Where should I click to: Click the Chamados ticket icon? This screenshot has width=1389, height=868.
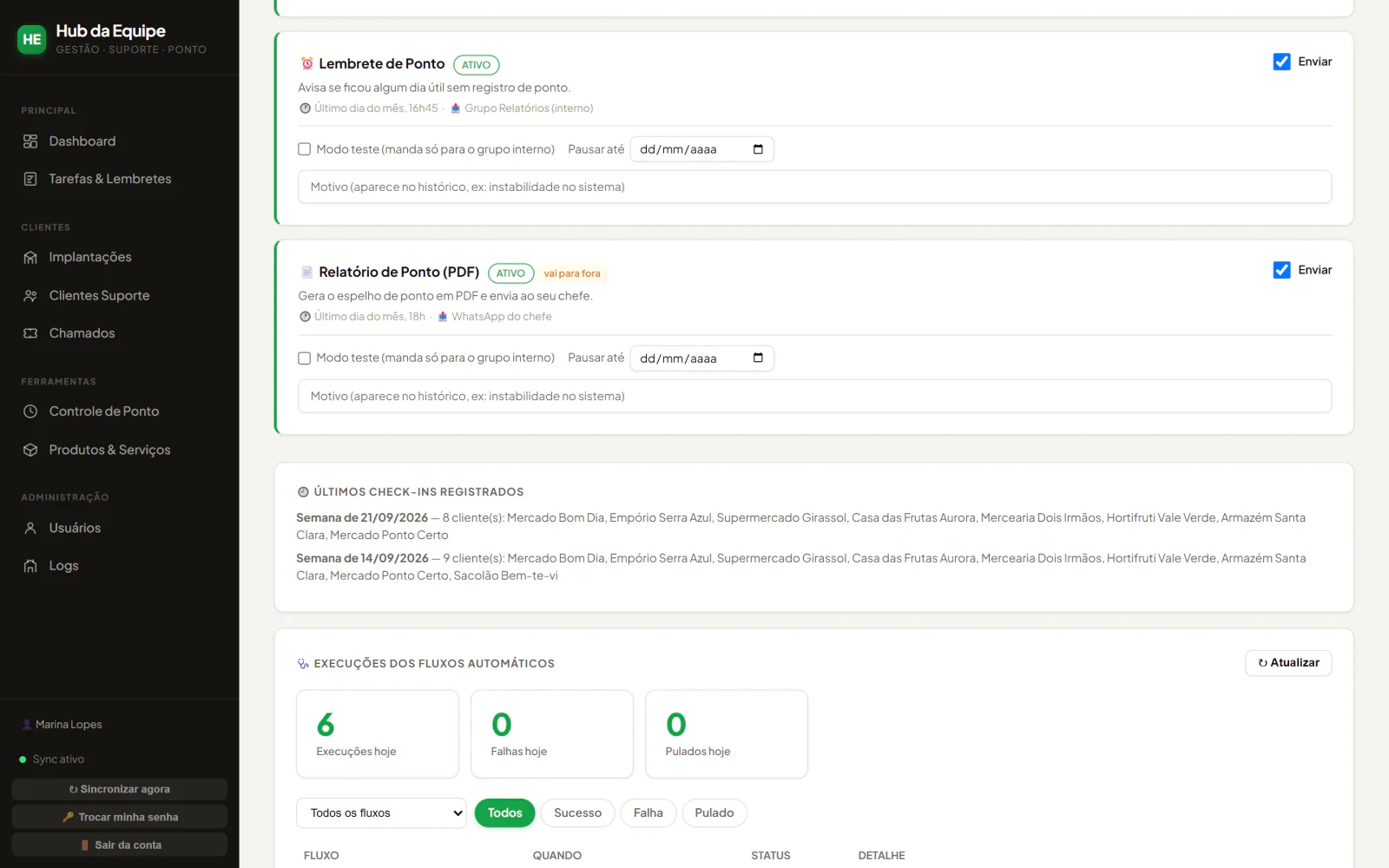(30, 333)
